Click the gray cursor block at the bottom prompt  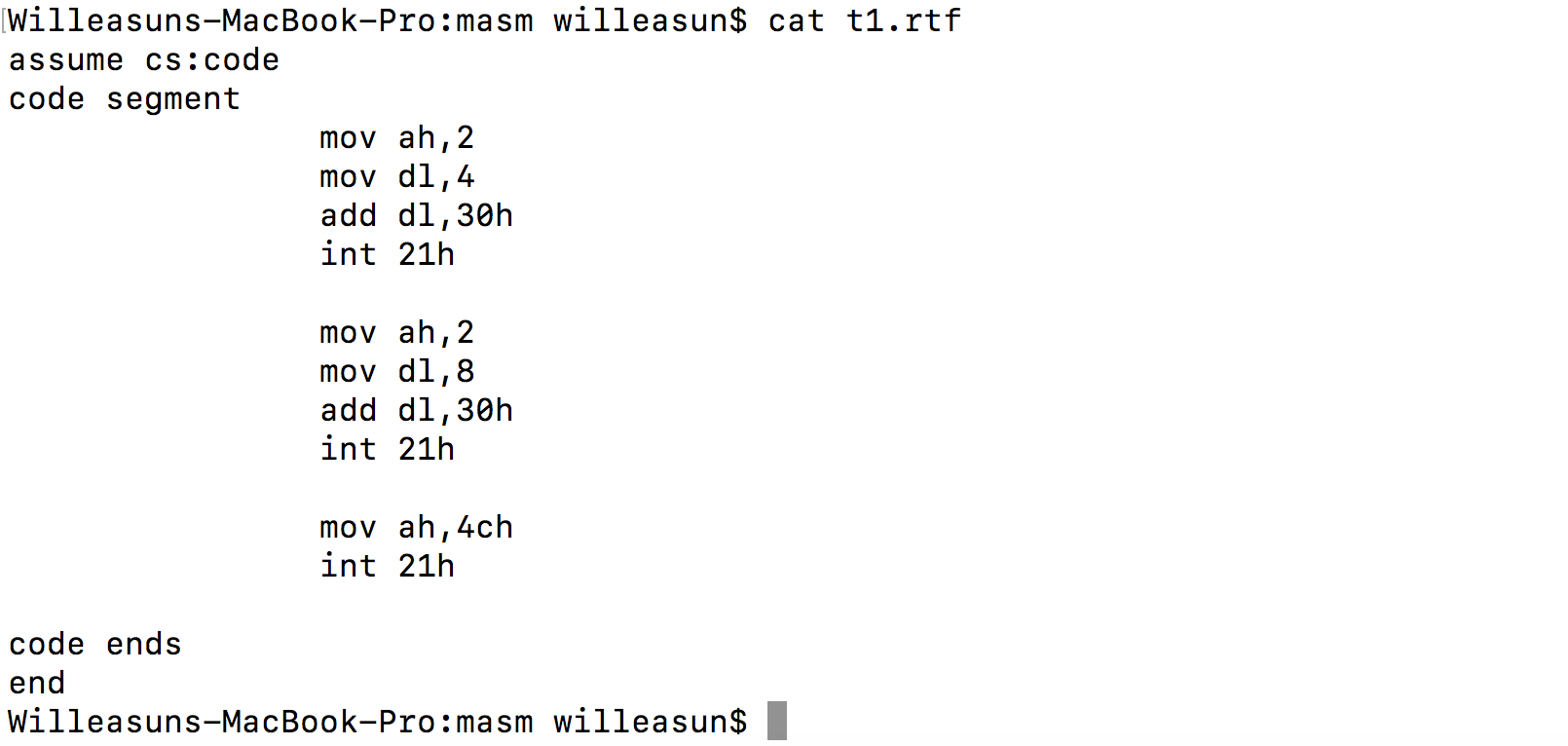coord(776,722)
